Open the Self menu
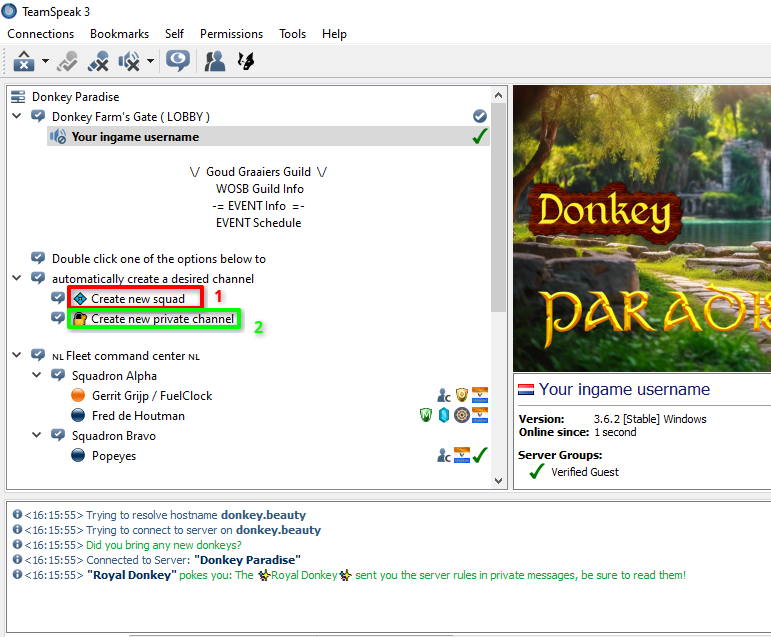This screenshot has width=771, height=637. pos(174,34)
